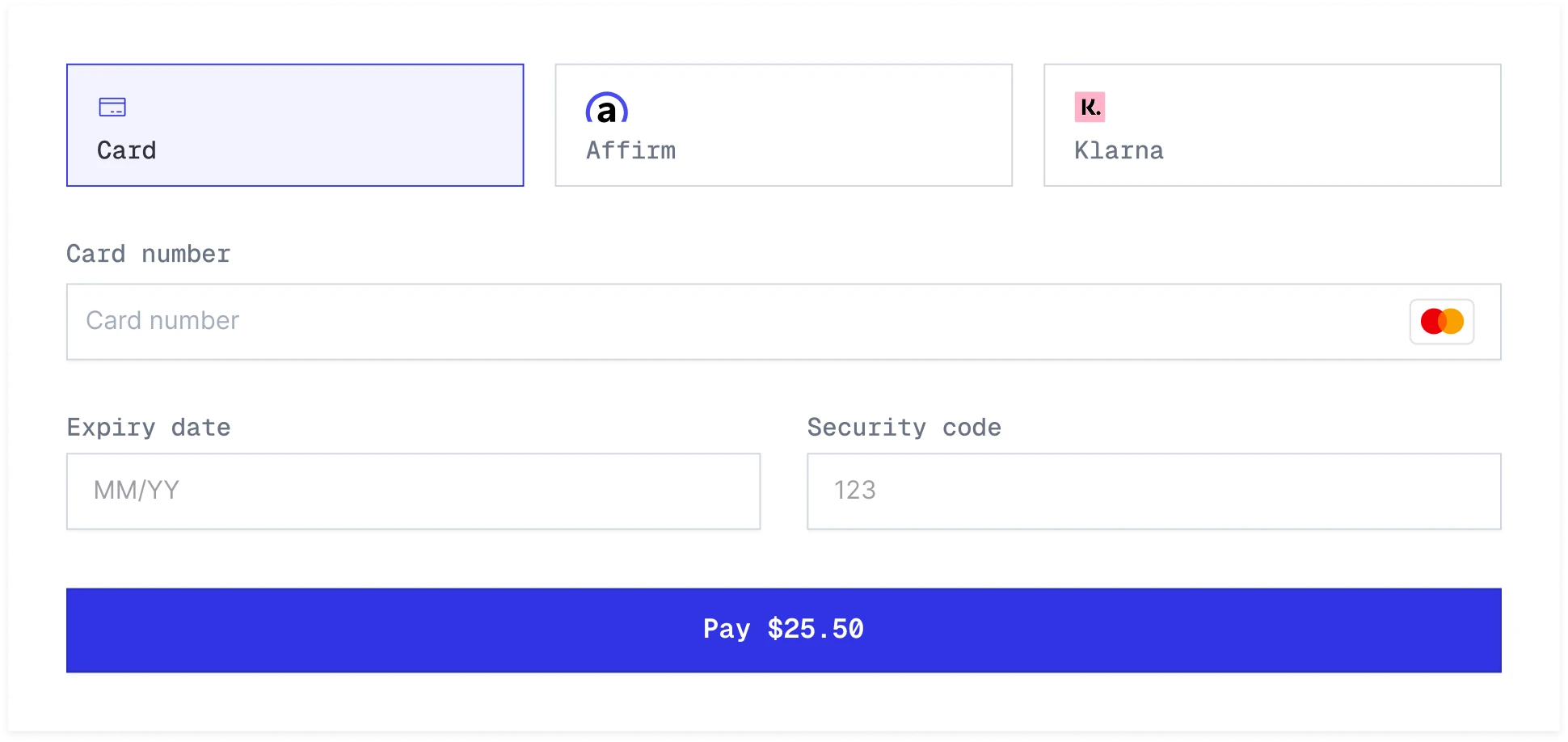Click the "Card" tab label text
Viewport: 1568px width, 742px height.
point(127,150)
